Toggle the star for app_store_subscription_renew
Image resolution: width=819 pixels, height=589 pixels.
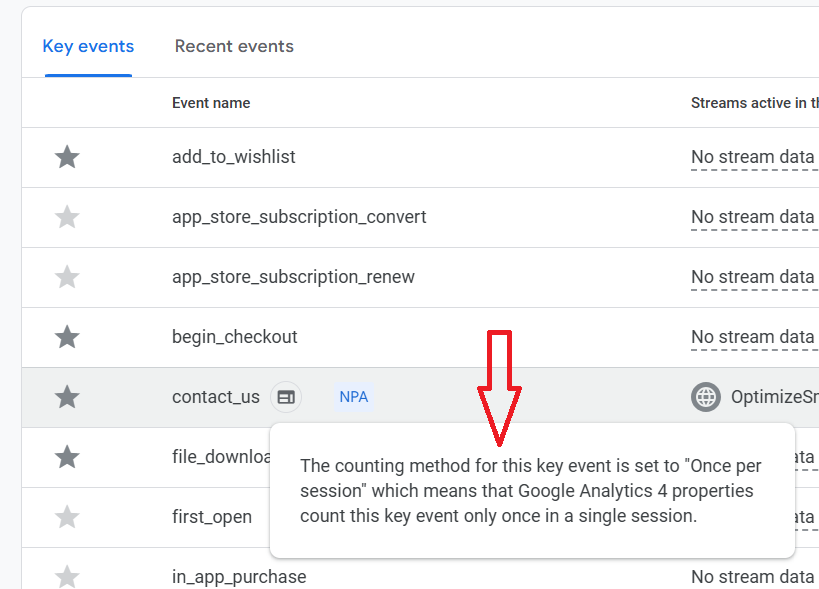67,277
